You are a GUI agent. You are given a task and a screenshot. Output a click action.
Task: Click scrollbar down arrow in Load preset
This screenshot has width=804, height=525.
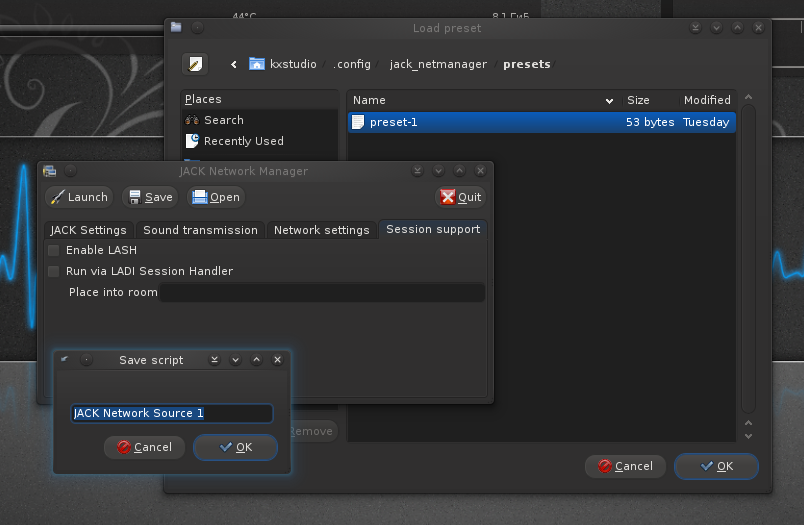(x=749, y=436)
